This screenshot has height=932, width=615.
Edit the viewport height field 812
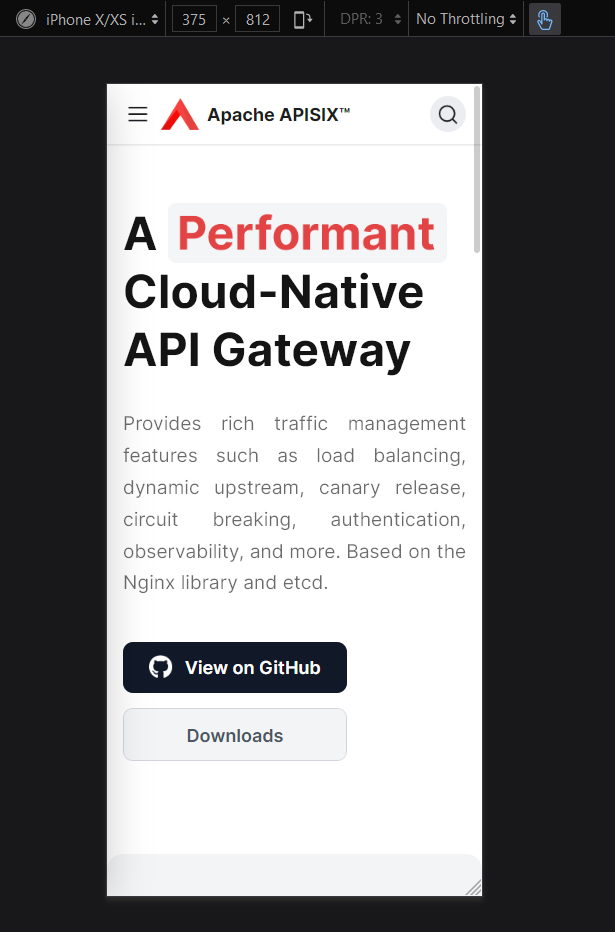coord(258,20)
